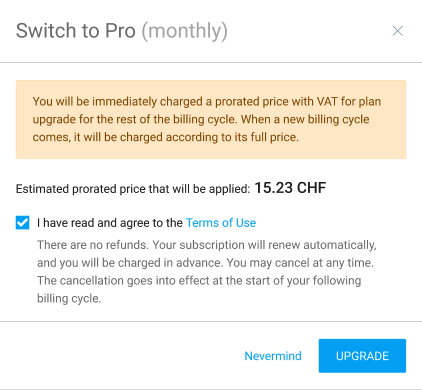Click the 'CHF' currency text
Viewport: 422px width, 390px height.
(x=311, y=188)
